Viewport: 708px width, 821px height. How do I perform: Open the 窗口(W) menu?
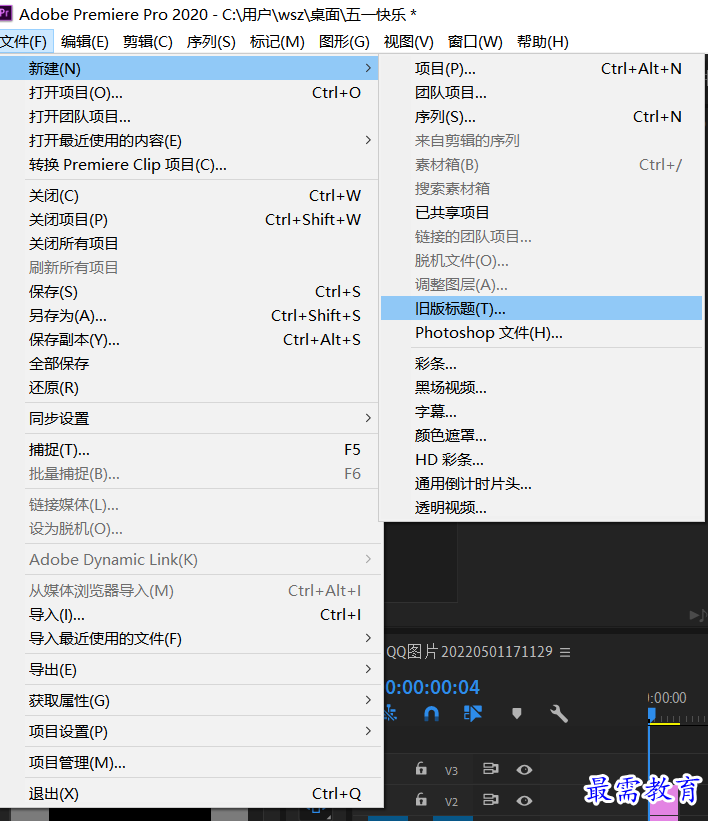[475, 41]
